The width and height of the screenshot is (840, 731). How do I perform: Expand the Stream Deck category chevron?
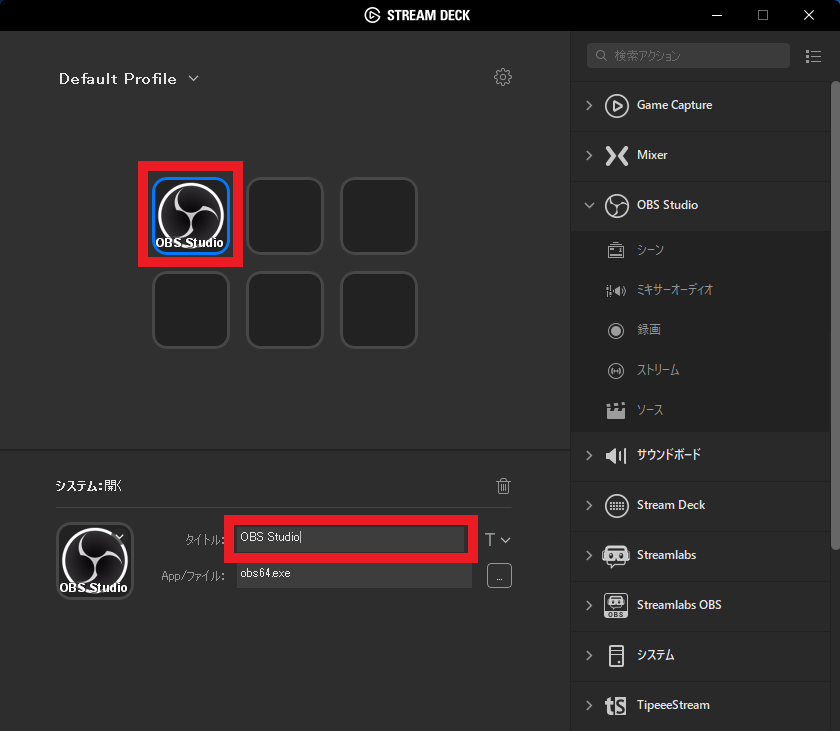(x=589, y=505)
